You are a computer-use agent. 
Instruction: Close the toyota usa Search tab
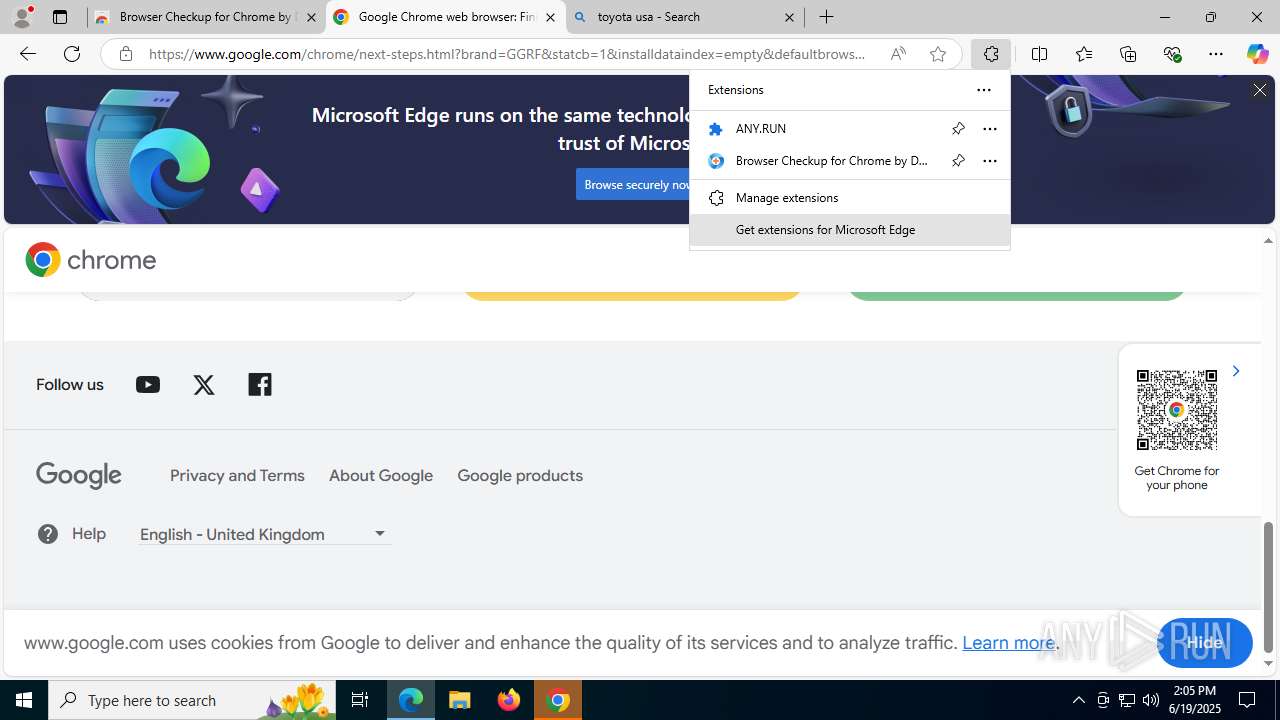(x=789, y=17)
